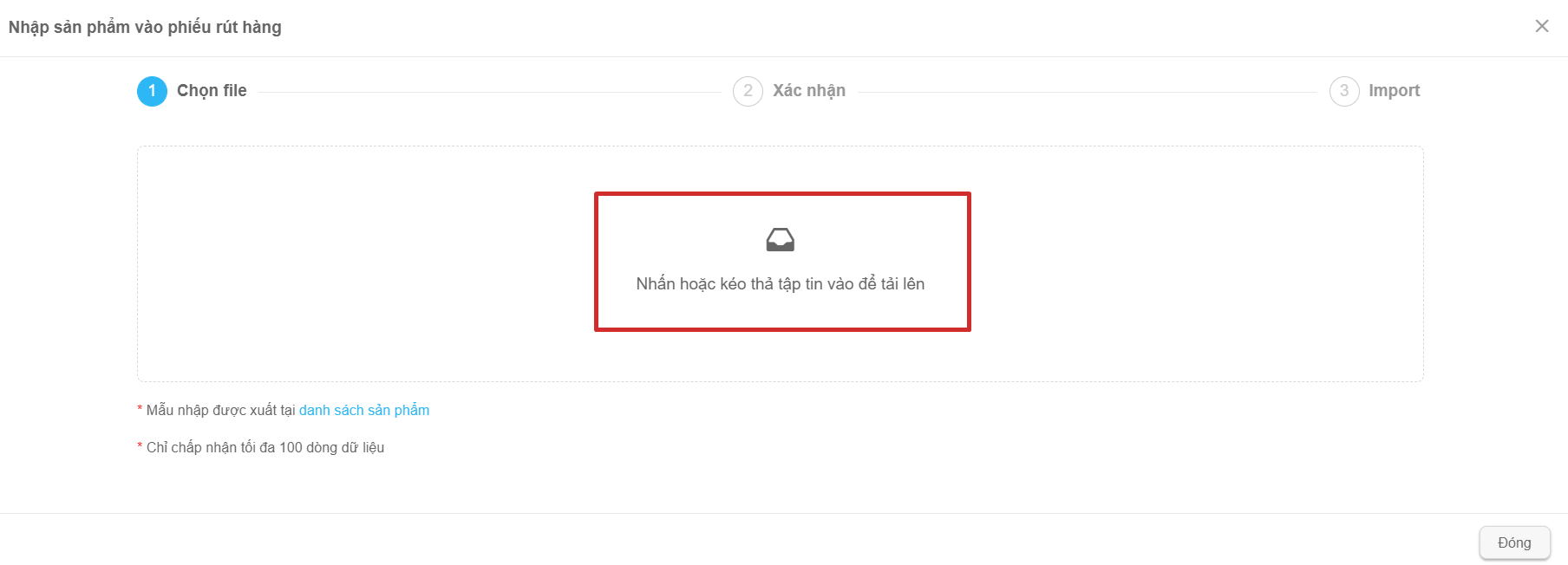Select the 'Import' step label

(x=1394, y=91)
